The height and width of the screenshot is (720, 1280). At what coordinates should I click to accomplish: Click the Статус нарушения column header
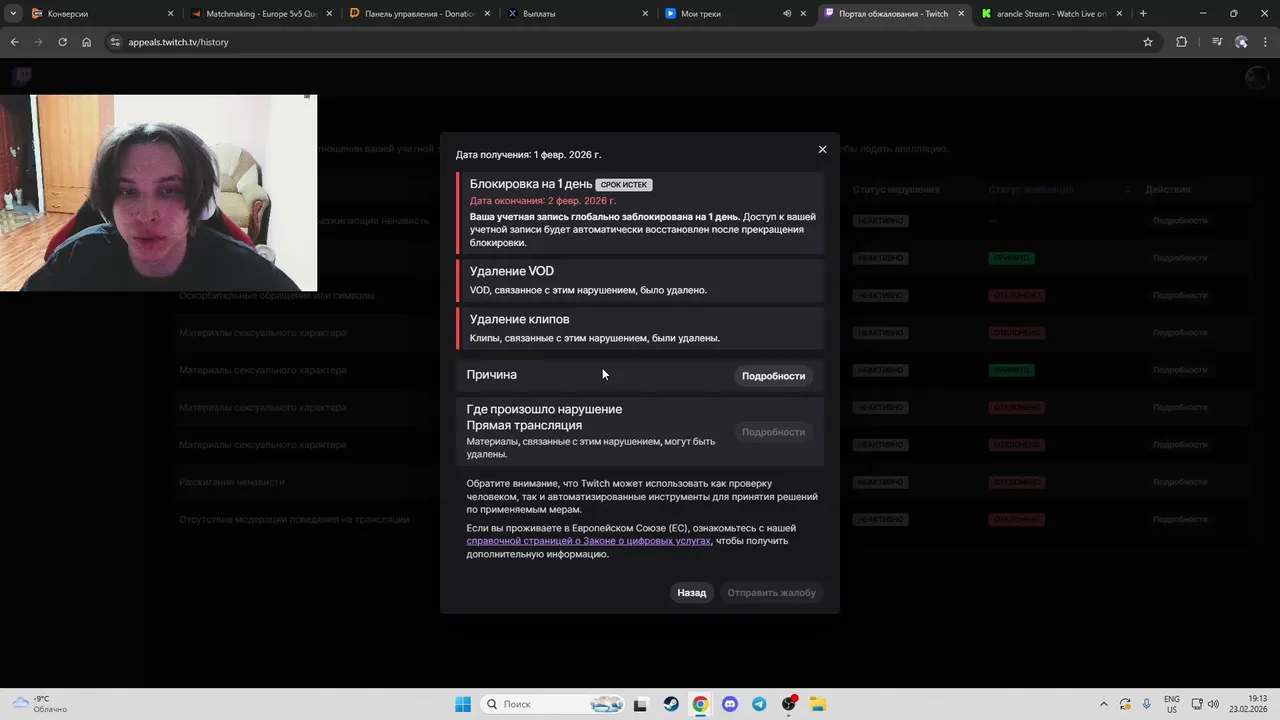tap(896, 189)
